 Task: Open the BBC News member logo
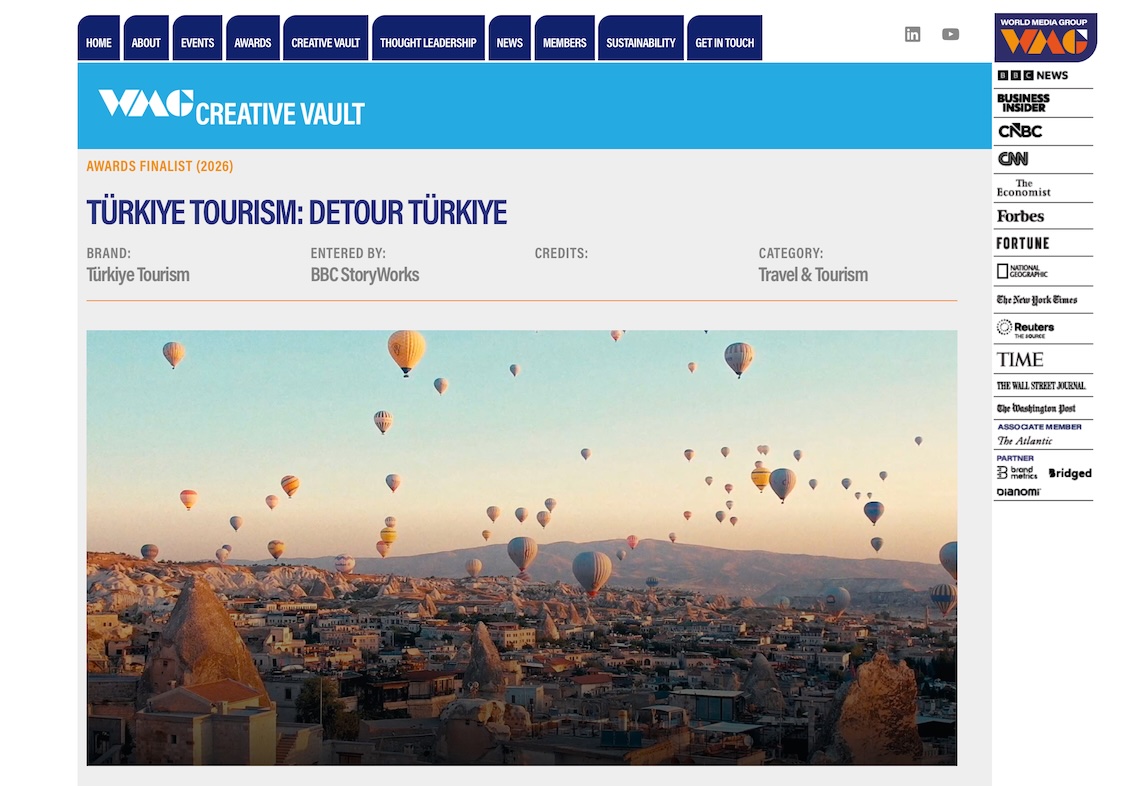(x=1033, y=75)
